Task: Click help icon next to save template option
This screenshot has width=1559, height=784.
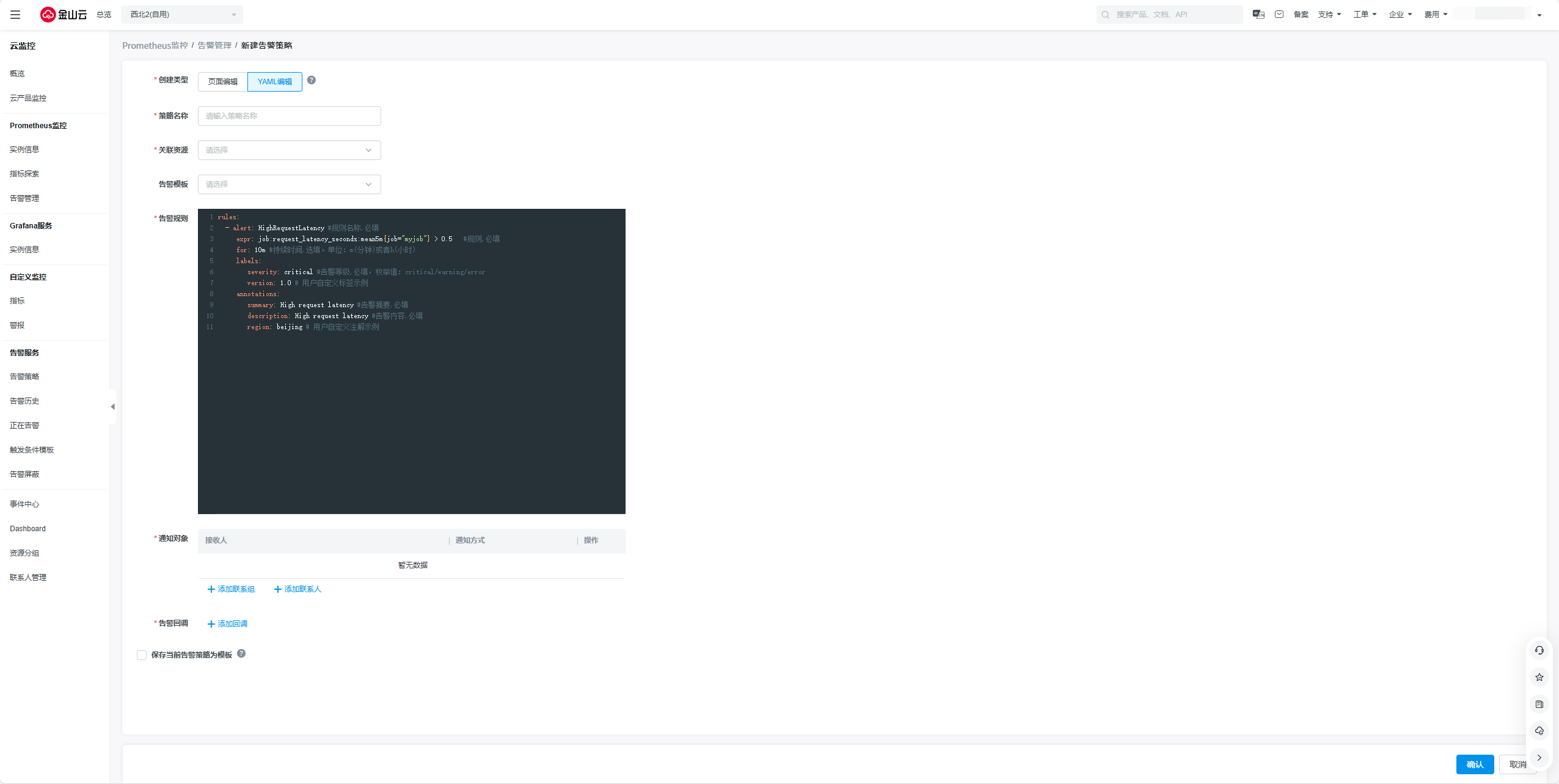Action: (x=241, y=654)
